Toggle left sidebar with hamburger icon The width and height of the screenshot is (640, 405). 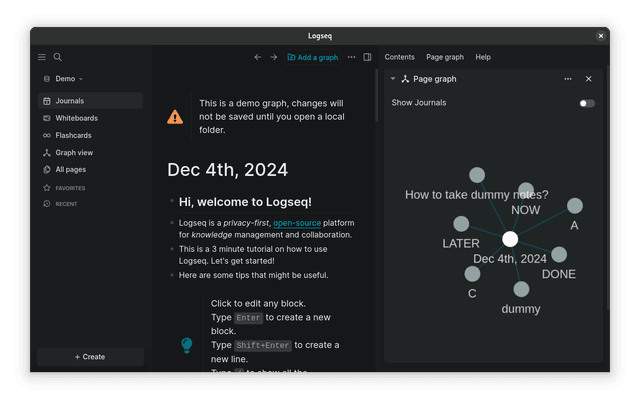(42, 57)
